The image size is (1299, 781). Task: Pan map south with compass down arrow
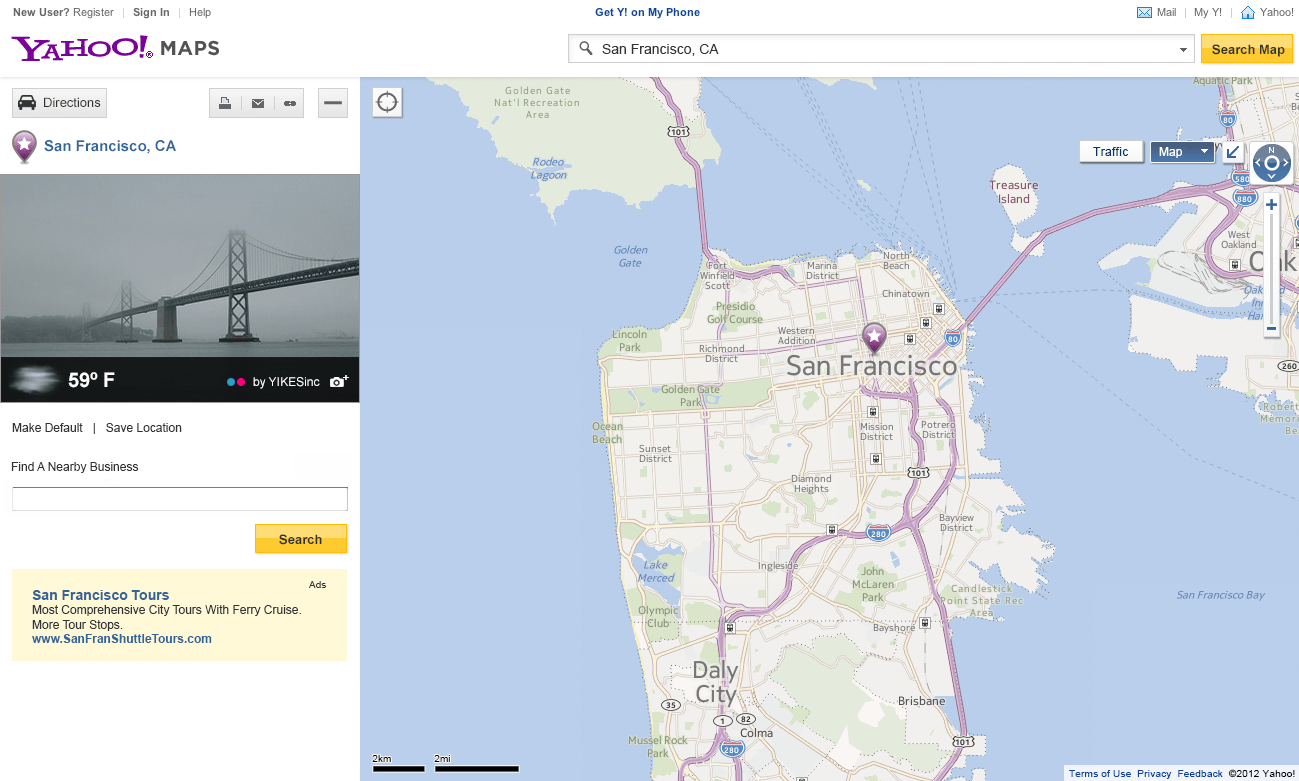tap(1271, 176)
